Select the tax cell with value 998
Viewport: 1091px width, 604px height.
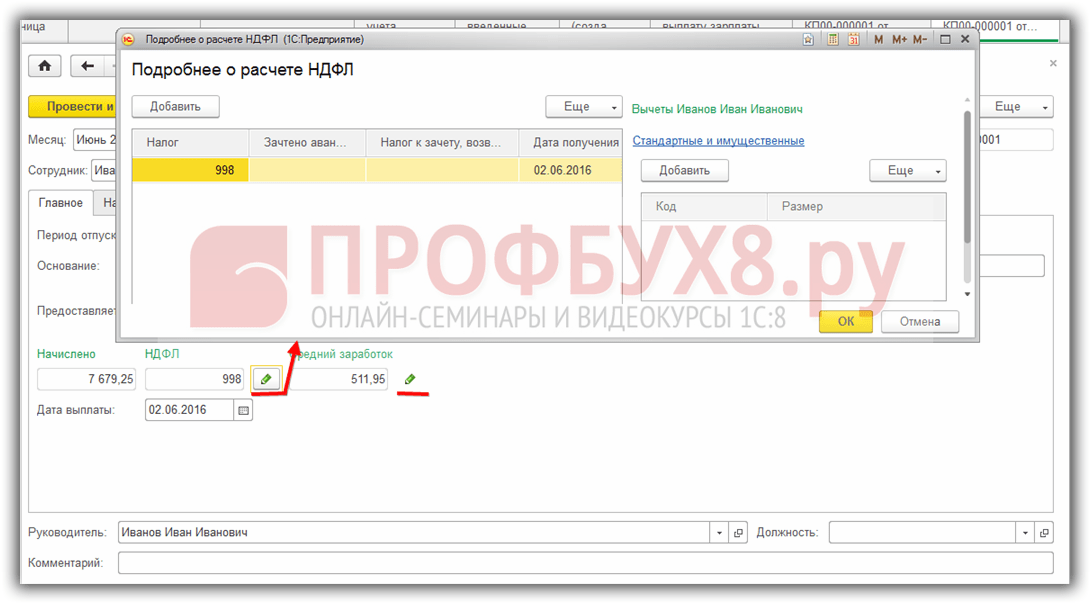tap(191, 170)
